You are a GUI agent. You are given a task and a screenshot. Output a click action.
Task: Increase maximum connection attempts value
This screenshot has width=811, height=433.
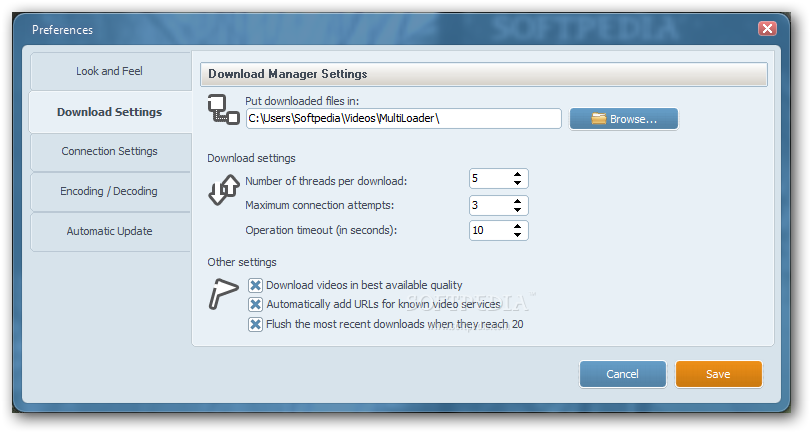[x=517, y=200]
